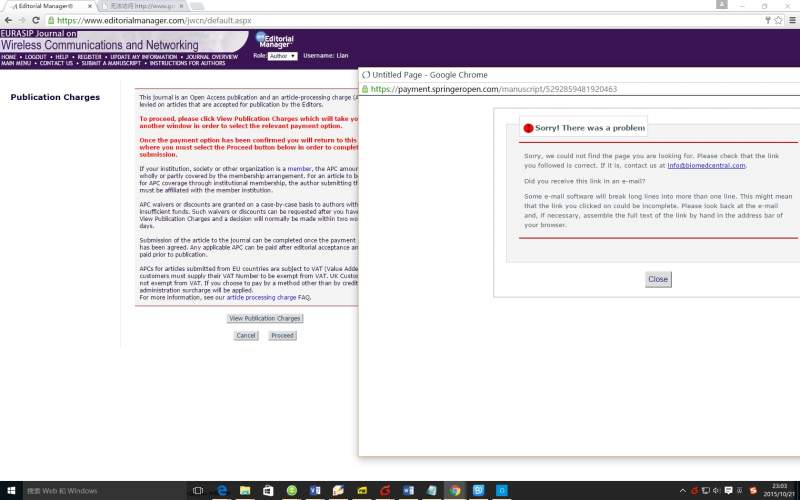Open a new tab in Chrome
The height and width of the screenshot is (500, 800).
tap(196, 6)
